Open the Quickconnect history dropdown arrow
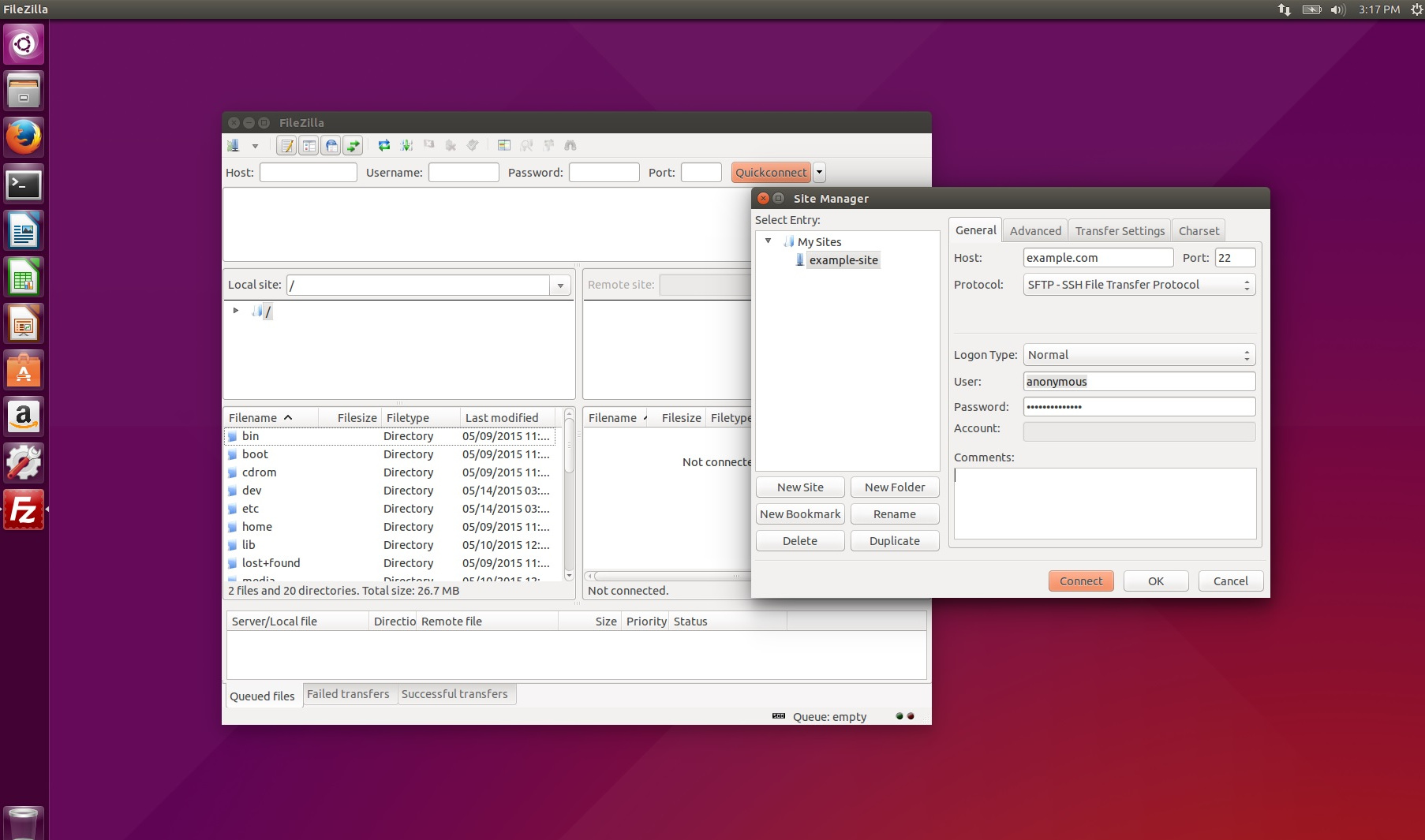Image resolution: width=1425 pixels, height=840 pixels. pyautogui.click(x=820, y=172)
